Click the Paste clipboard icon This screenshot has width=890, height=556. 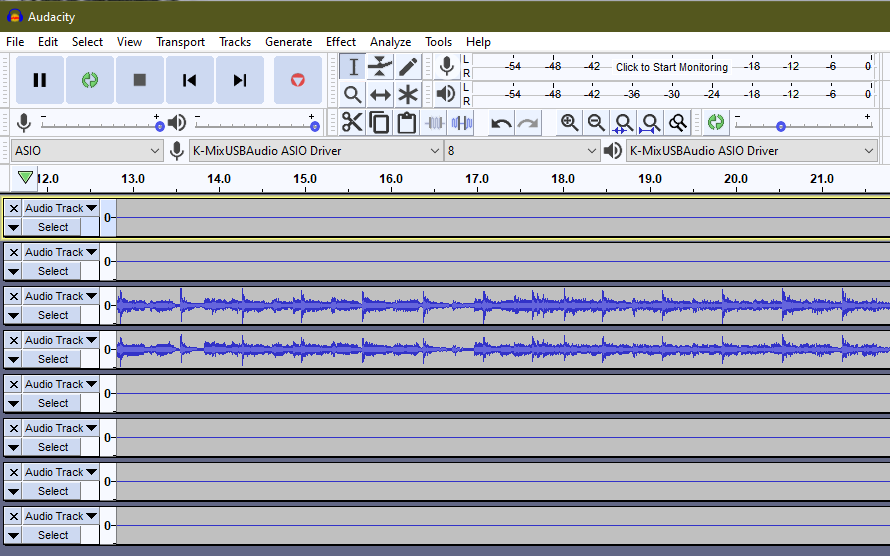point(406,123)
